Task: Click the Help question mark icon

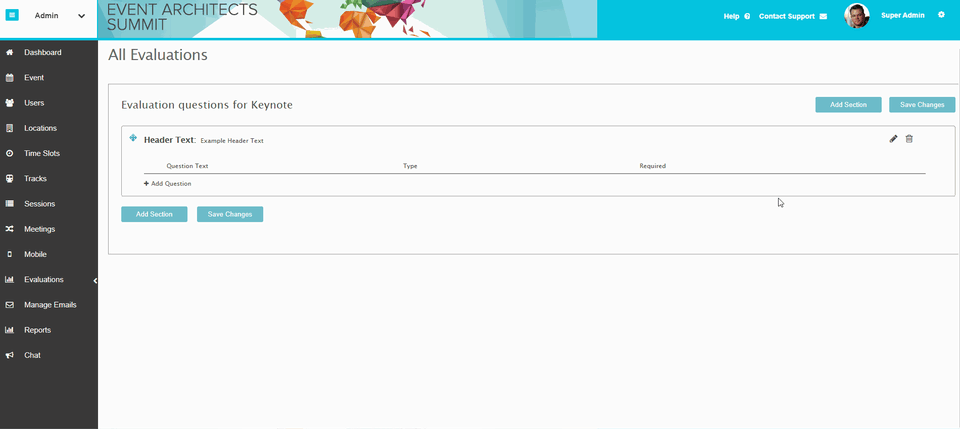Action: click(747, 17)
